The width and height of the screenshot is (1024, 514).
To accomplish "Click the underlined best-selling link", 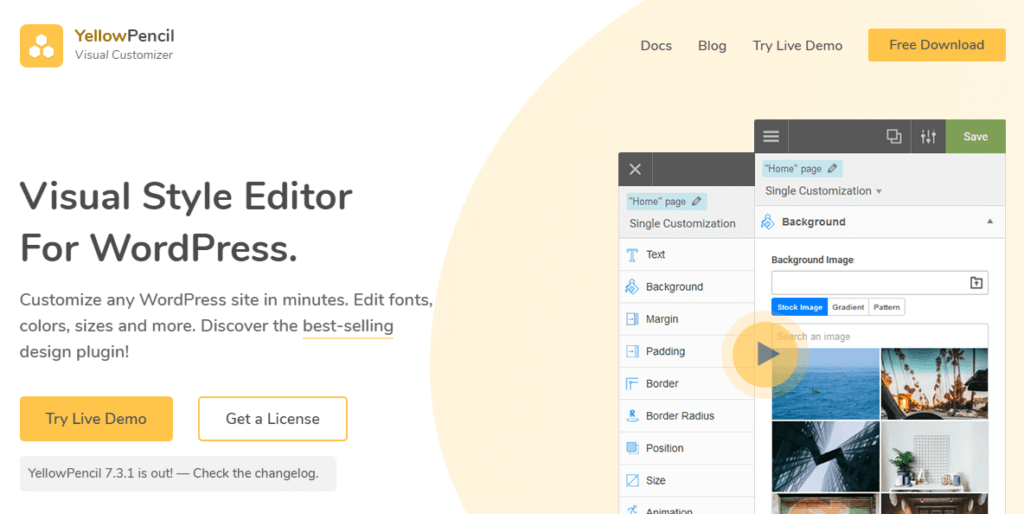I will click(348, 326).
